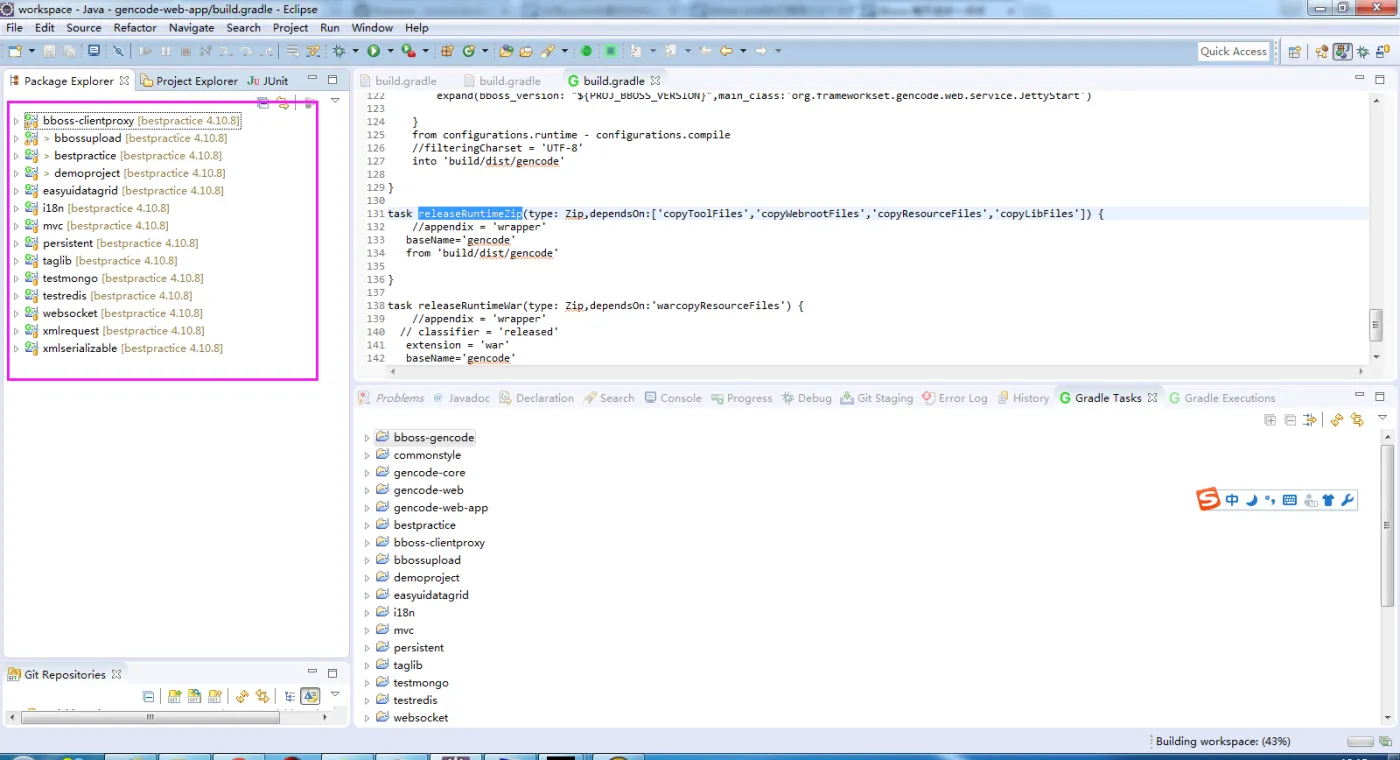
Task: Select the first build.gradle editor tab
Action: point(398,81)
